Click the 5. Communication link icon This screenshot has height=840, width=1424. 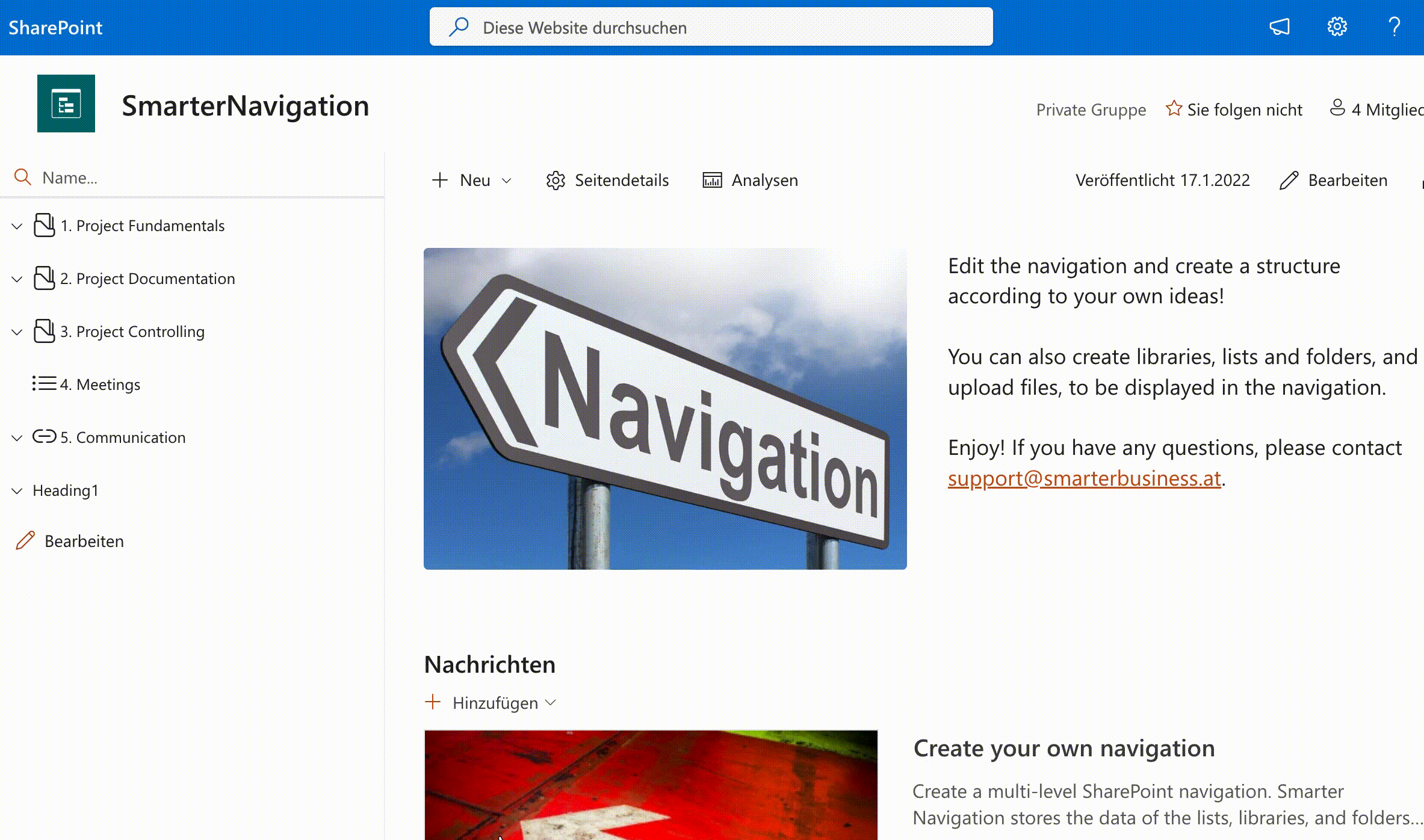coord(44,437)
